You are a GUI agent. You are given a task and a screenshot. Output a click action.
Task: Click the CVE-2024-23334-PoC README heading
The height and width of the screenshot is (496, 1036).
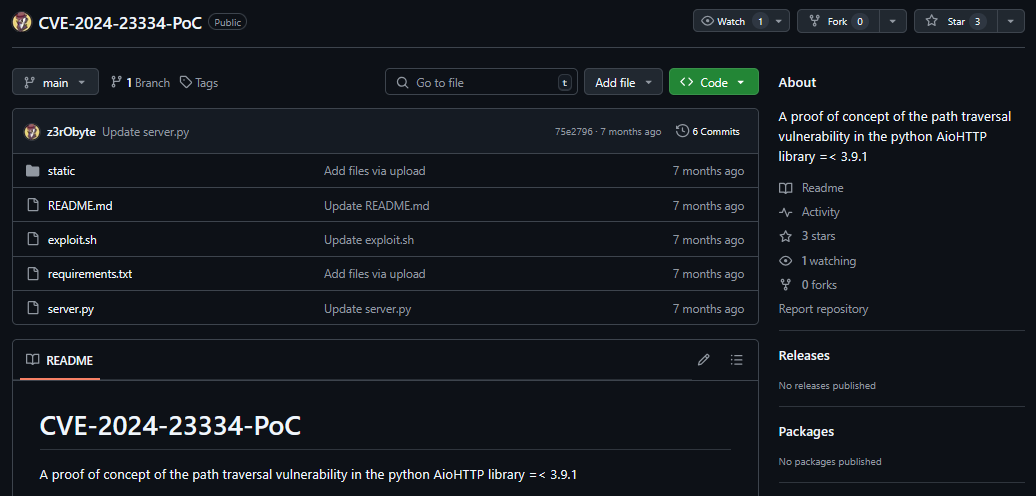170,426
